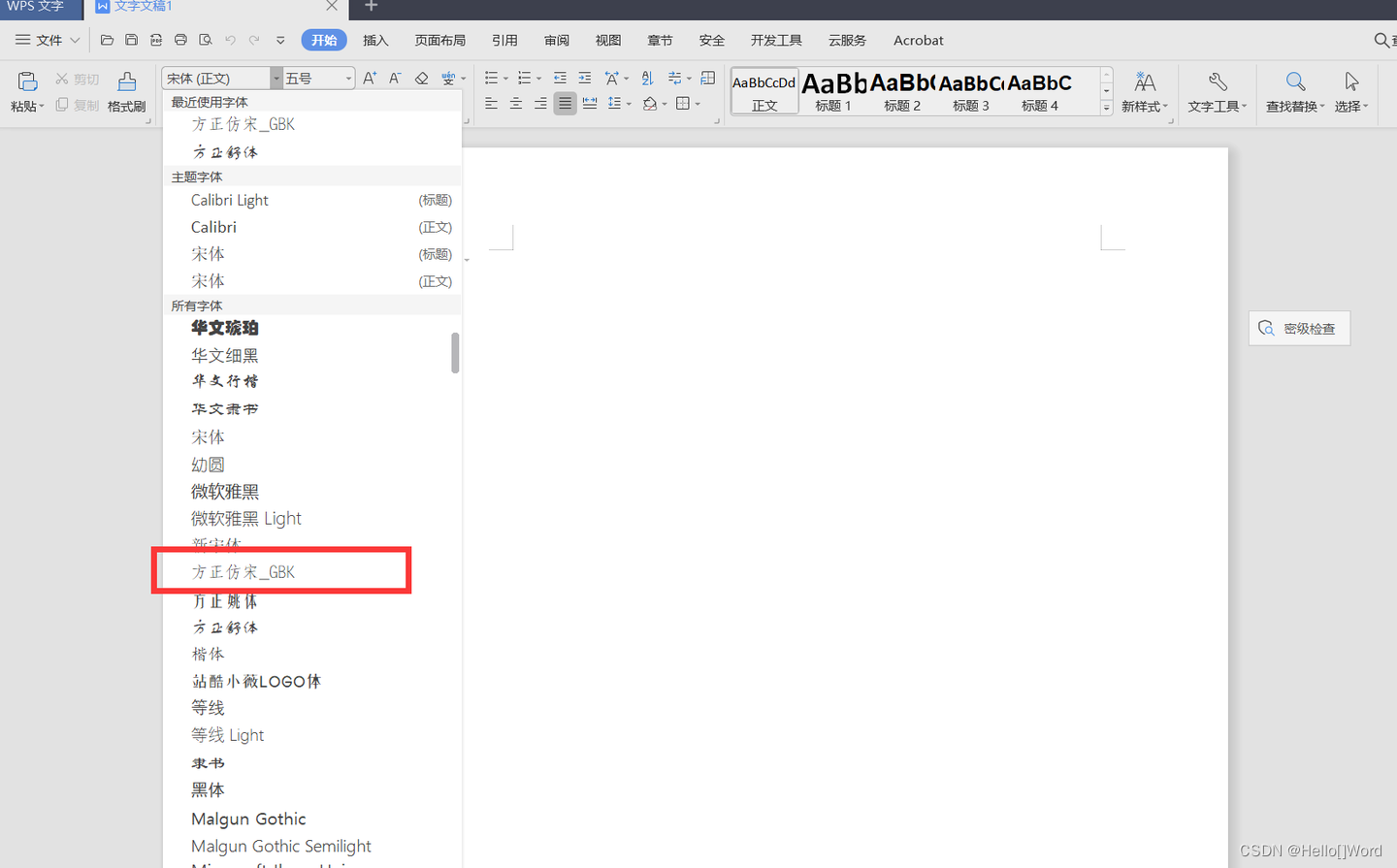Click the export to PDF icon
1397x868 pixels.
click(x=155, y=40)
